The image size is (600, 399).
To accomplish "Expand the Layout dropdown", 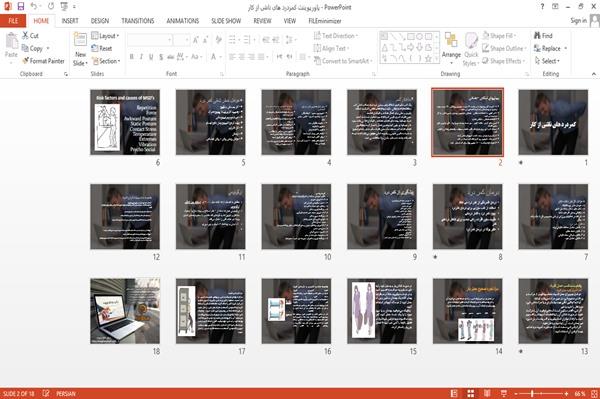I will (105, 36).
